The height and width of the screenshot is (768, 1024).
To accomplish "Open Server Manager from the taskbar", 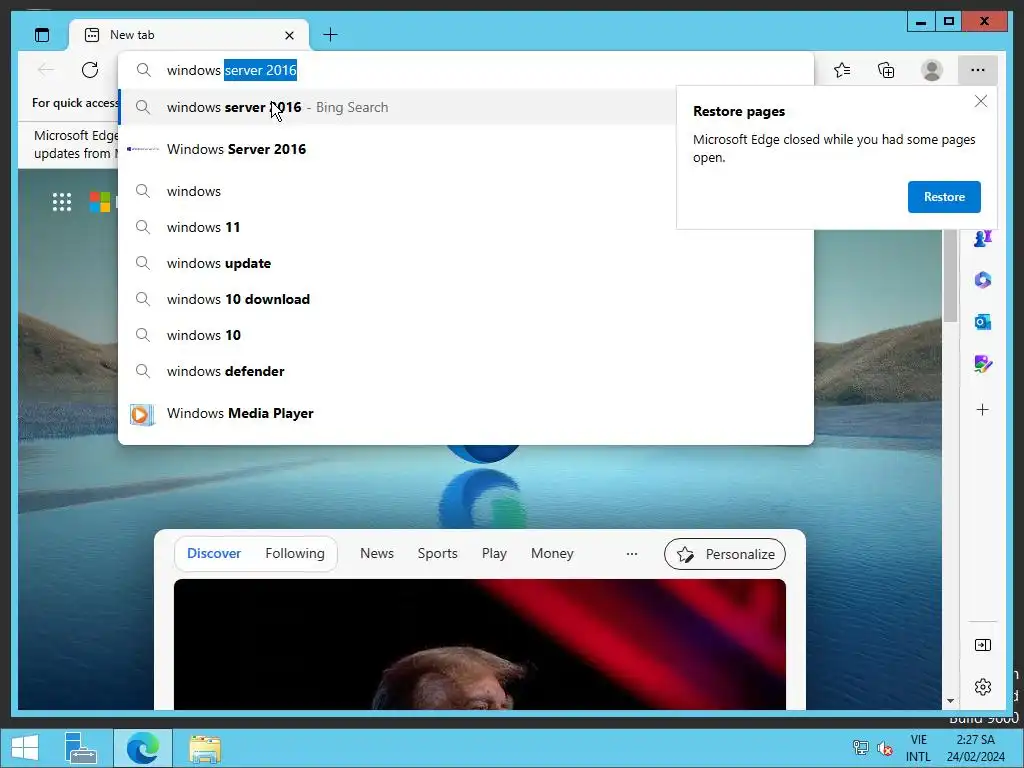I will (x=80, y=748).
